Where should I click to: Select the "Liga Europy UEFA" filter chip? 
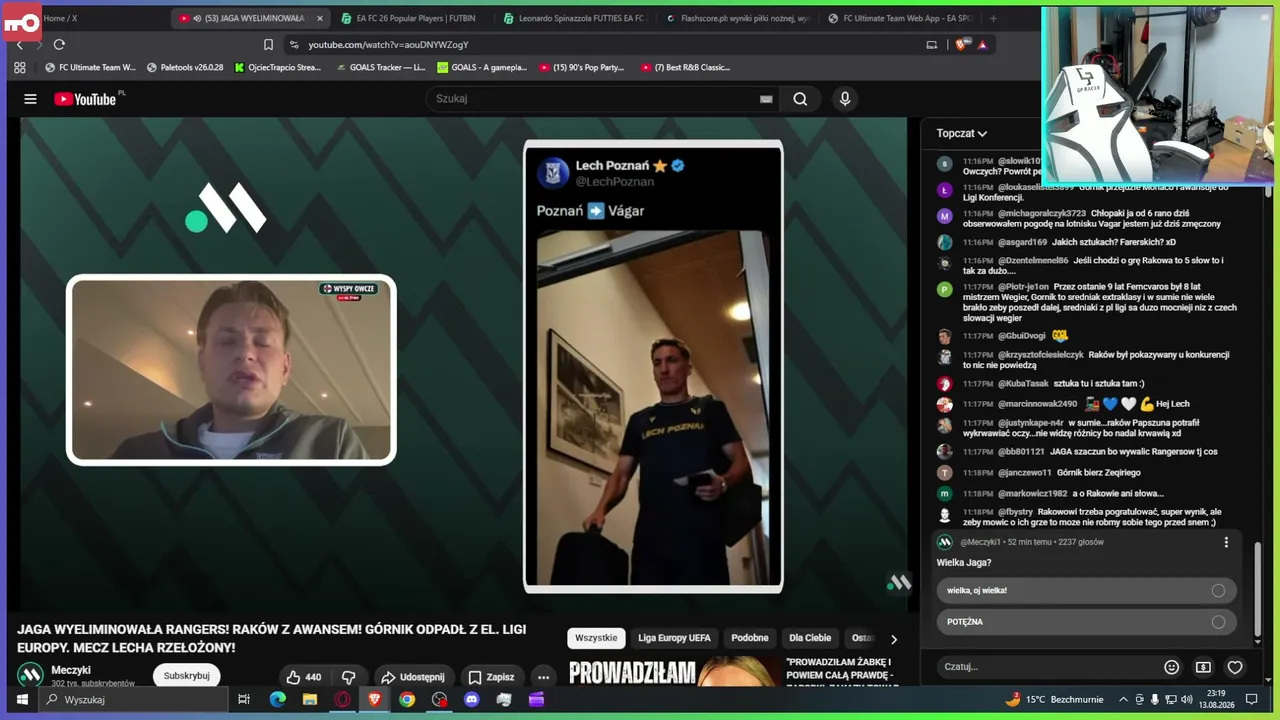pos(674,639)
